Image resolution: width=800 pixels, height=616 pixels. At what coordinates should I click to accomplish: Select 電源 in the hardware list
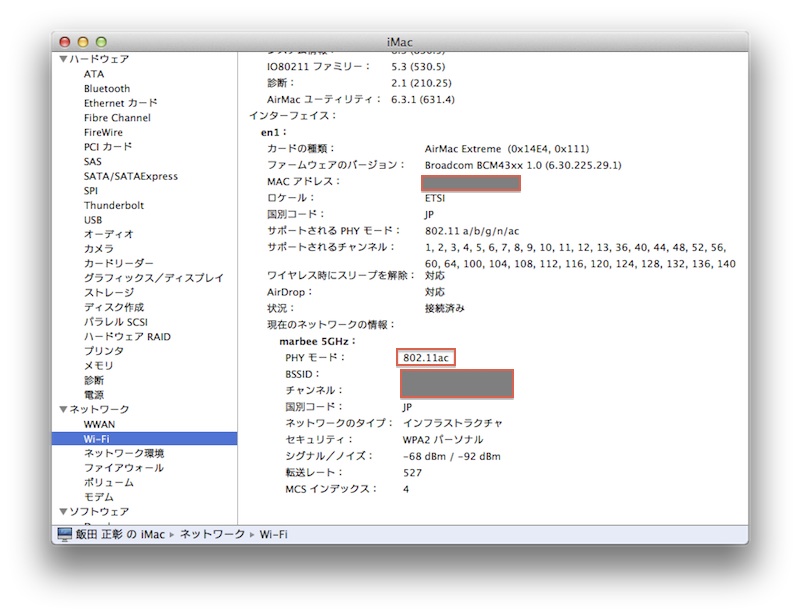(93, 395)
